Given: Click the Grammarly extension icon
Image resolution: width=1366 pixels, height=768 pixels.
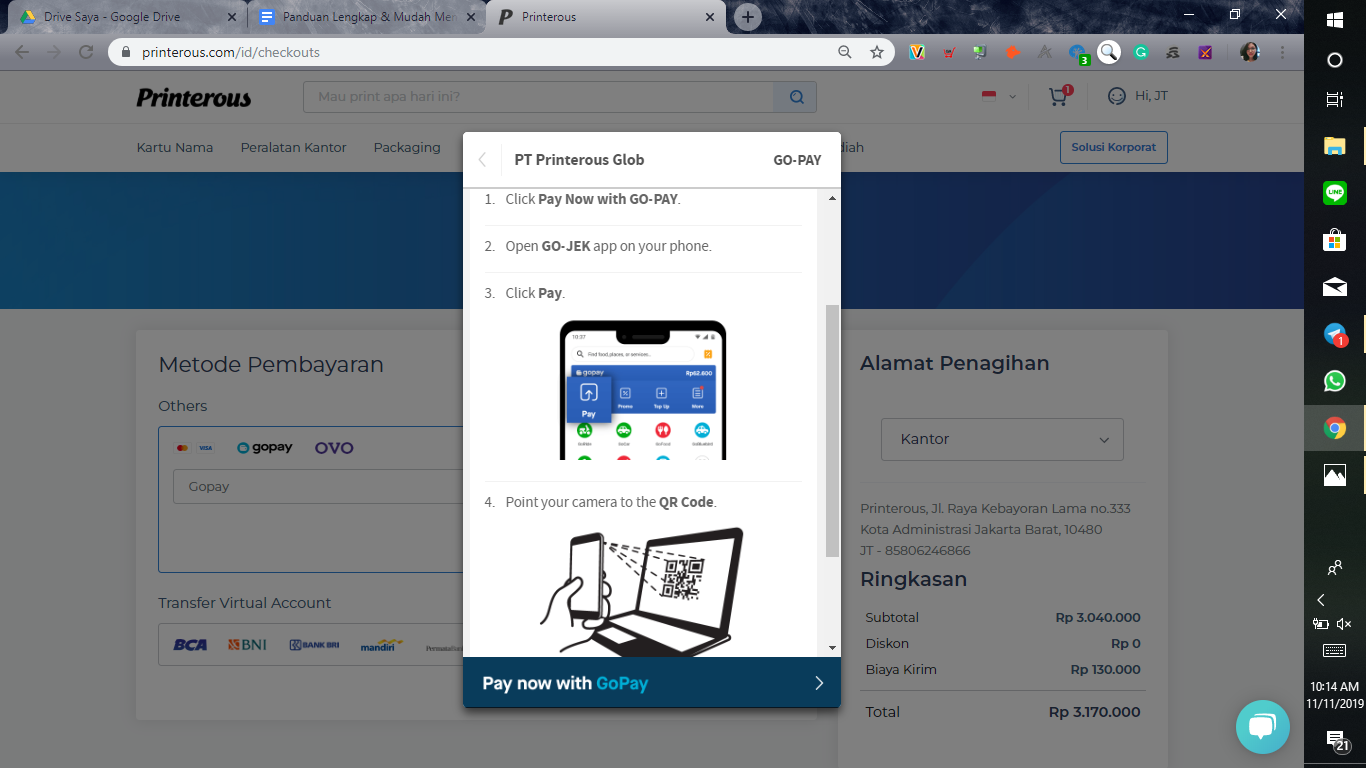Looking at the screenshot, I should pos(1141,52).
